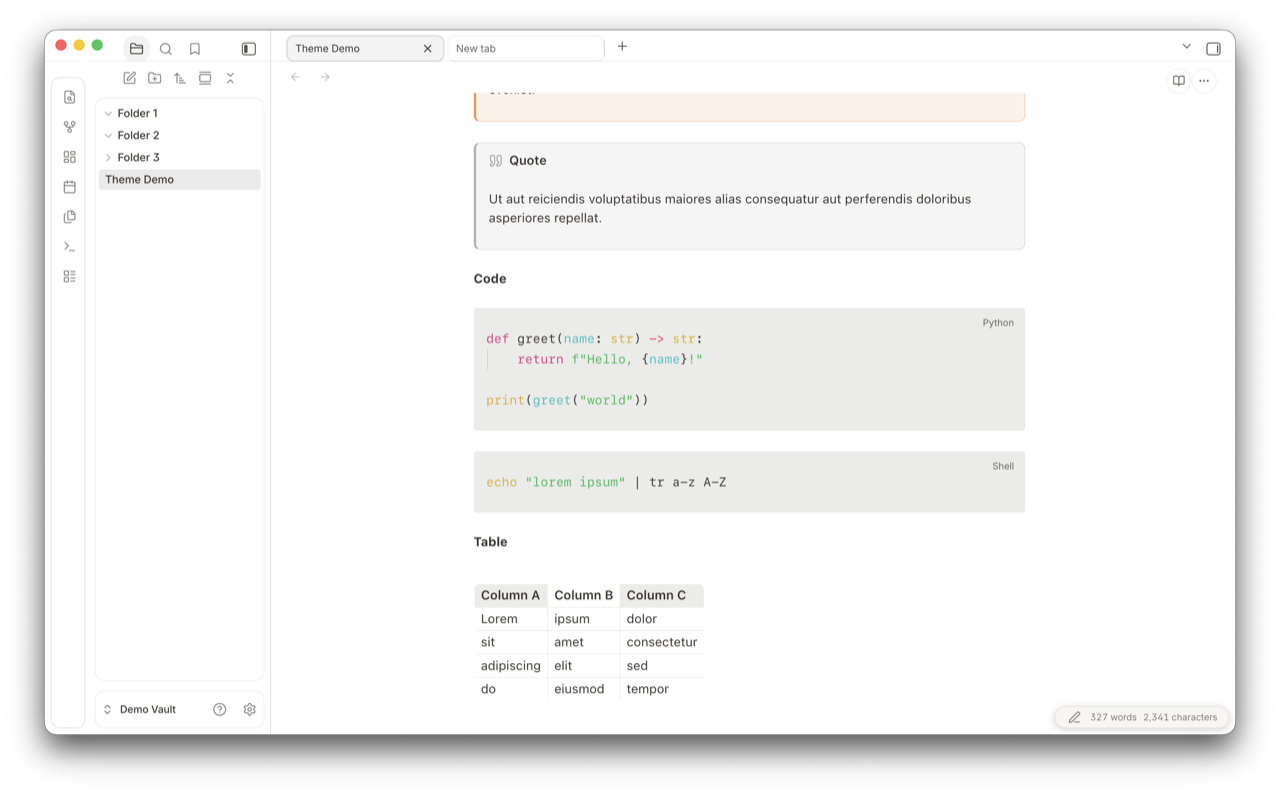
Task: Click the 'Lorem' table cell
Action: pos(510,618)
